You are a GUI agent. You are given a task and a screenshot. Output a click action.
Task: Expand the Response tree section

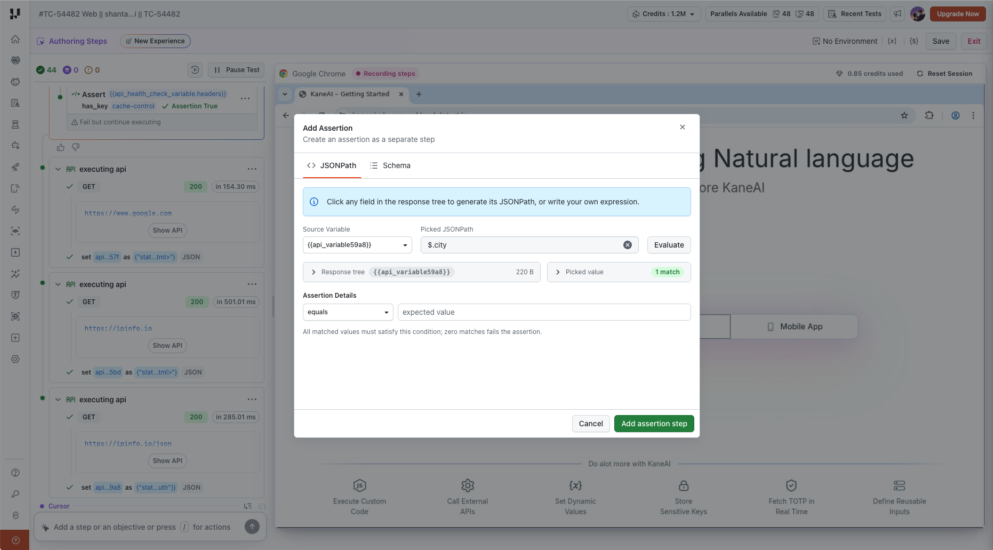point(421,272)
